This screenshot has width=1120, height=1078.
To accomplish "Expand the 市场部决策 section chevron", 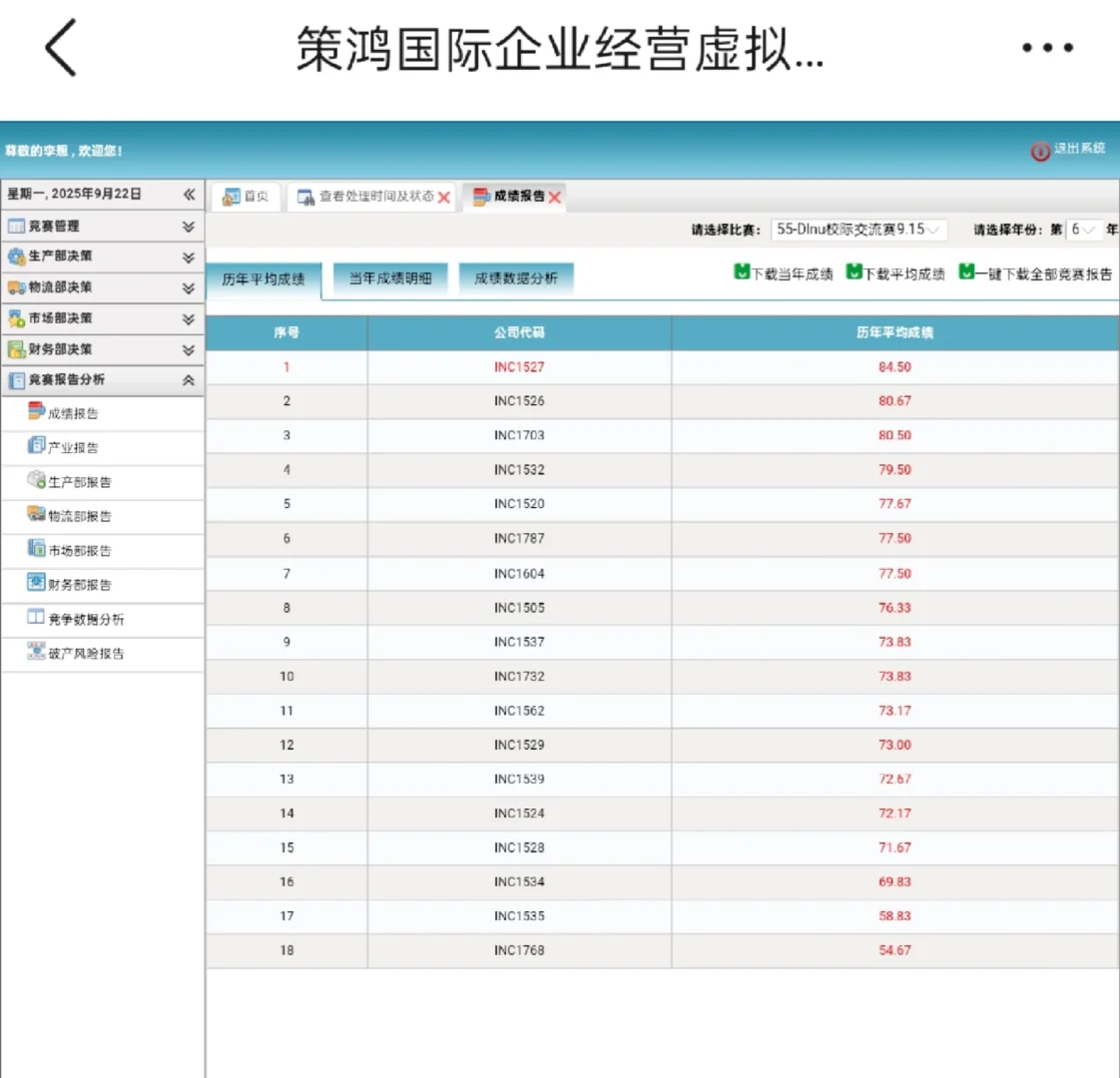I will (189, 318).
